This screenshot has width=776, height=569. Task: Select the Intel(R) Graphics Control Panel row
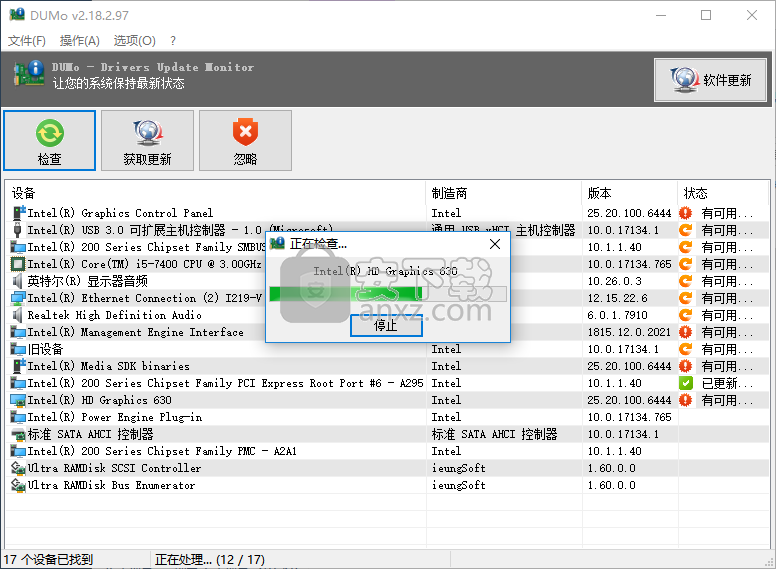click(x=387, y=213)
